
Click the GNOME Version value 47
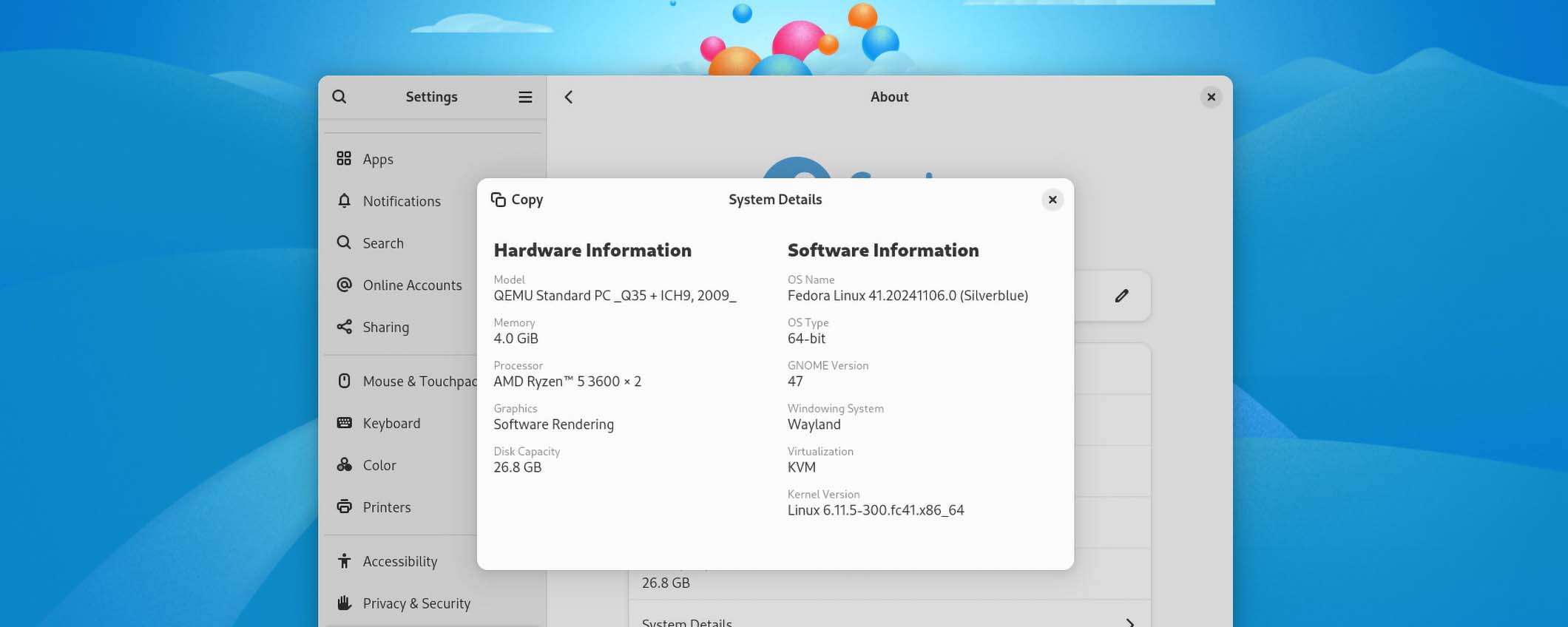795,382
